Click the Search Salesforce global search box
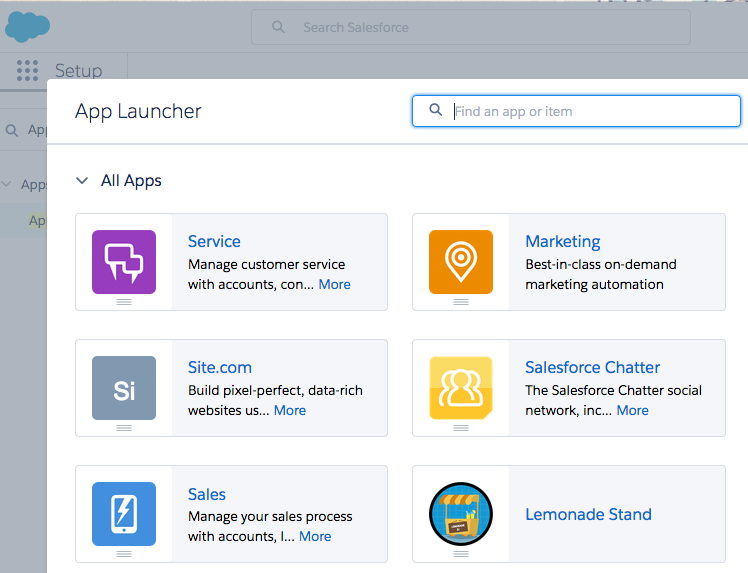748x573 pixels. point(480,27)
